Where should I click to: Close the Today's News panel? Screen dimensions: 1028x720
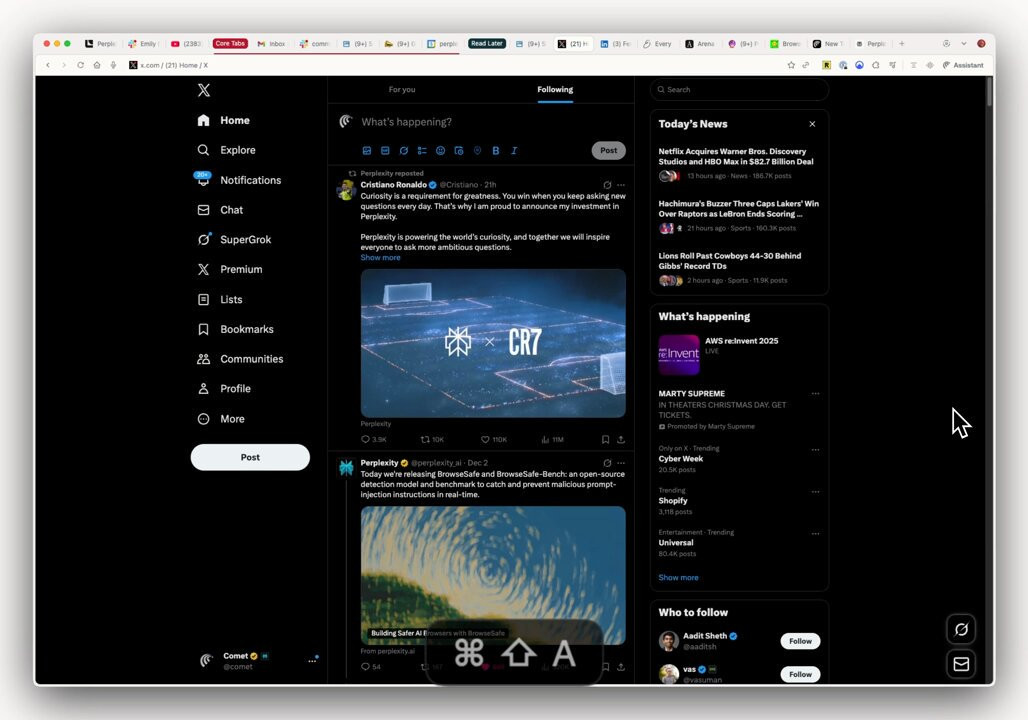[x=812, y=124]
